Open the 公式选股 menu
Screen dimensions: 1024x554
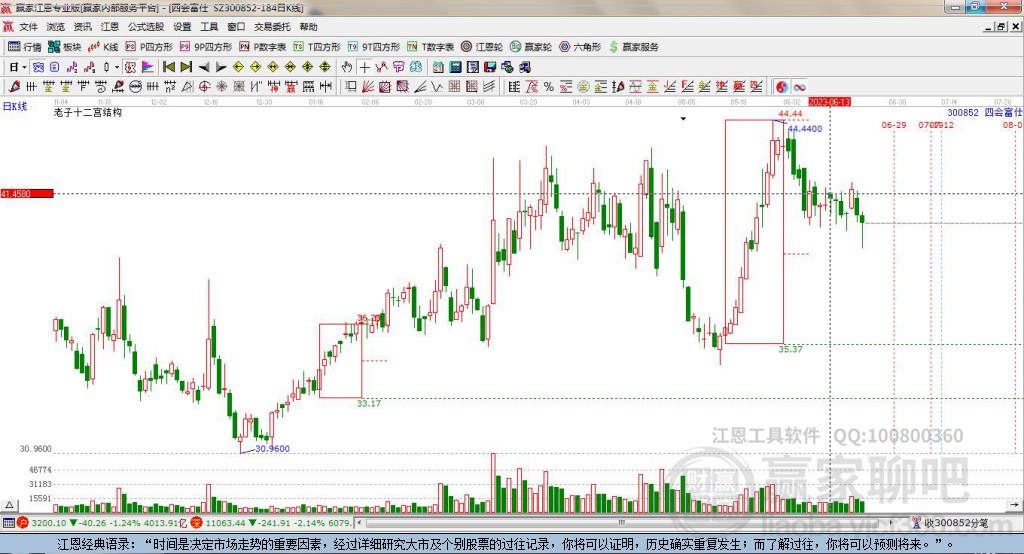tap(146, 27)
